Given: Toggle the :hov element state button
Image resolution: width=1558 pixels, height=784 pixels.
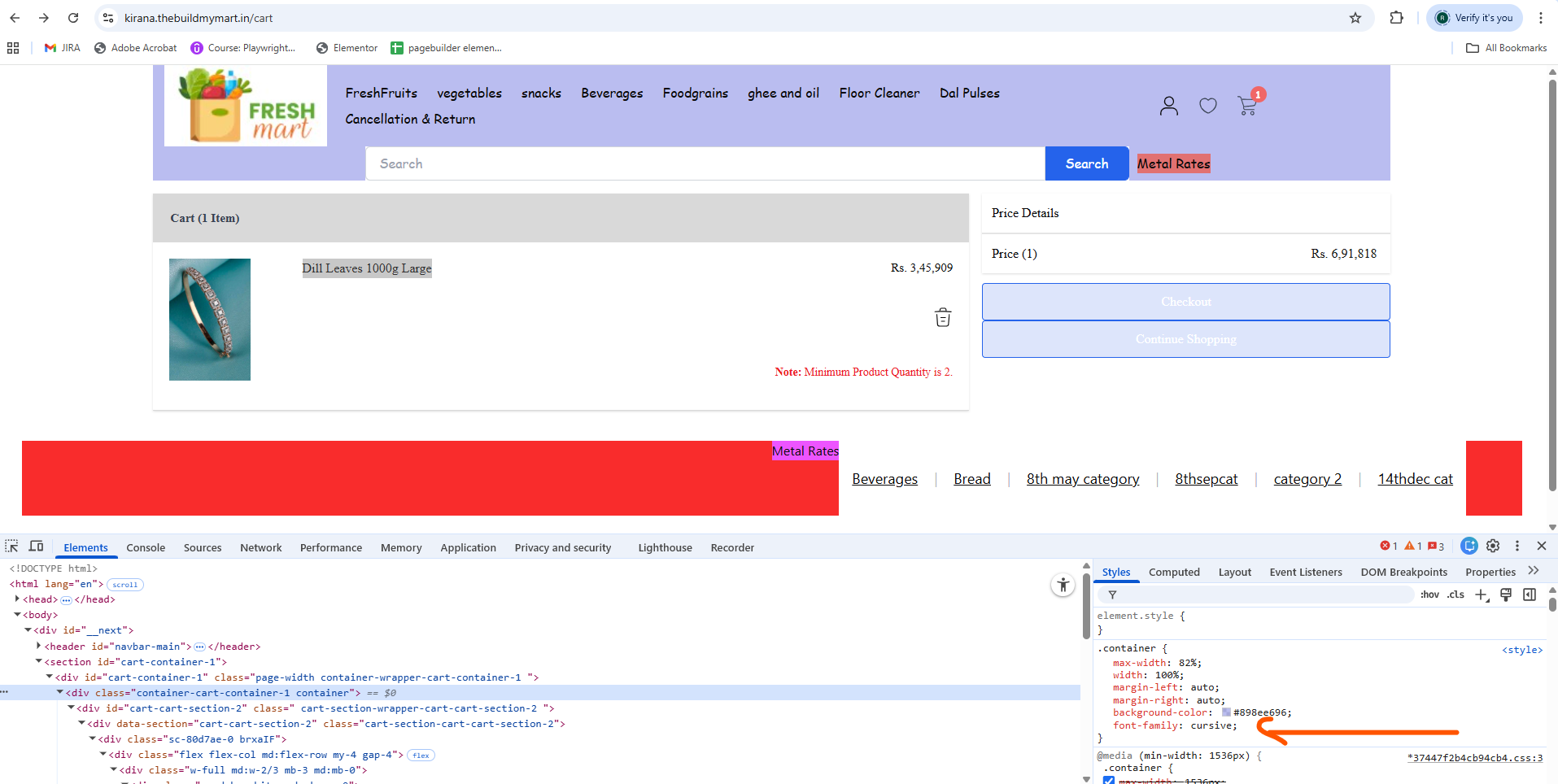Looking at the screenshot, I should 1429,595.
